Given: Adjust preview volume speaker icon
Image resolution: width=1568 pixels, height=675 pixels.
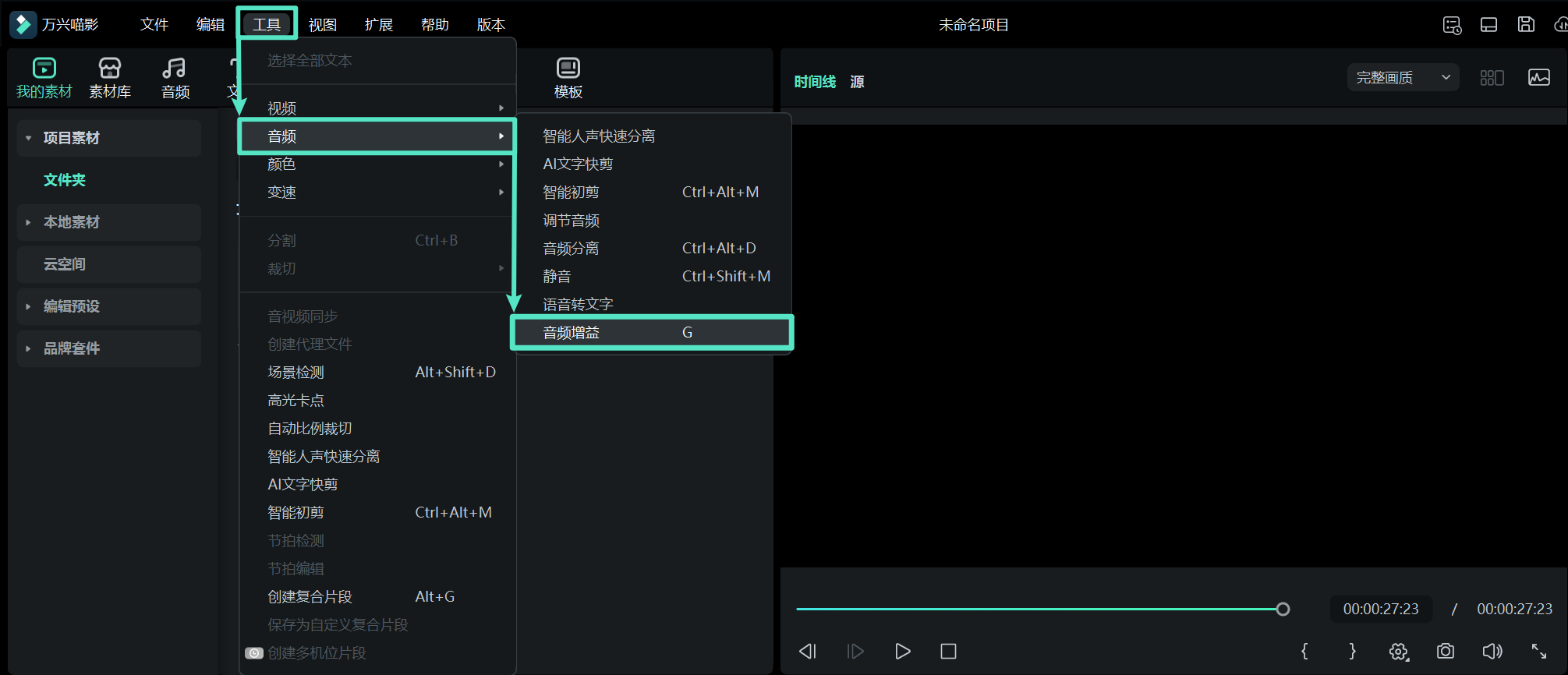Looking at the screenshot, I should coord(1492,651).
